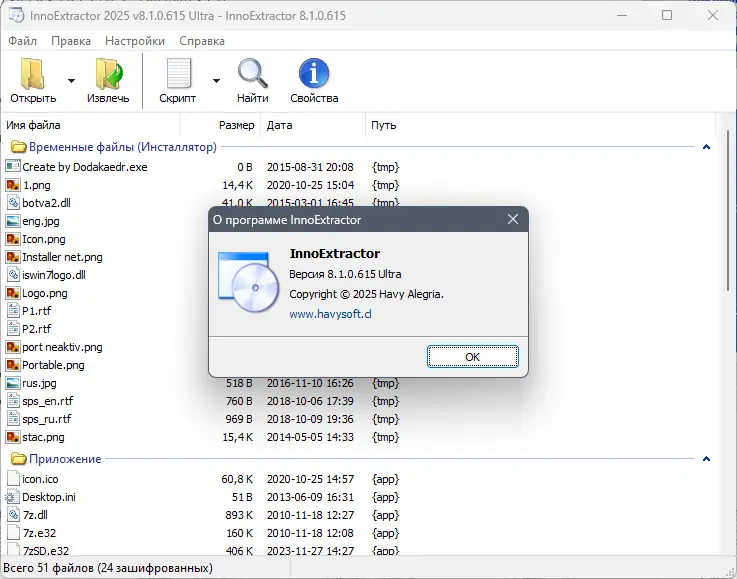Select the eng.jpg file icon
Viewport: 737px width, 579px height.
(x=13, y=221)
